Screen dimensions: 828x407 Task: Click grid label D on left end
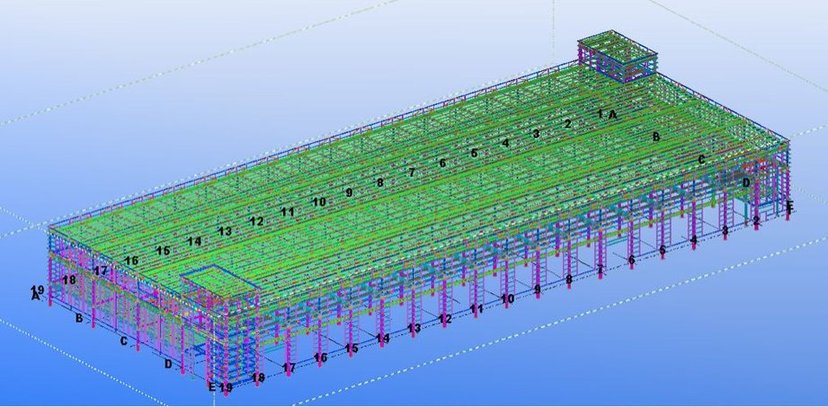click(168, 364)
